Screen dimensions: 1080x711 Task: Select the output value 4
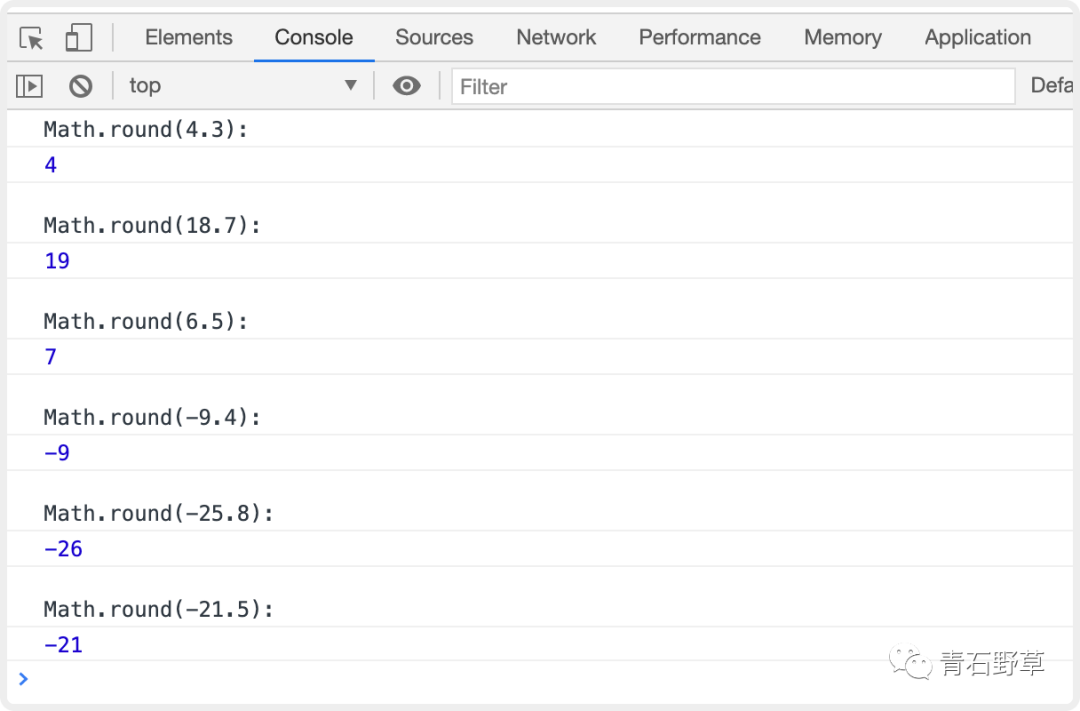pos(50,165)
